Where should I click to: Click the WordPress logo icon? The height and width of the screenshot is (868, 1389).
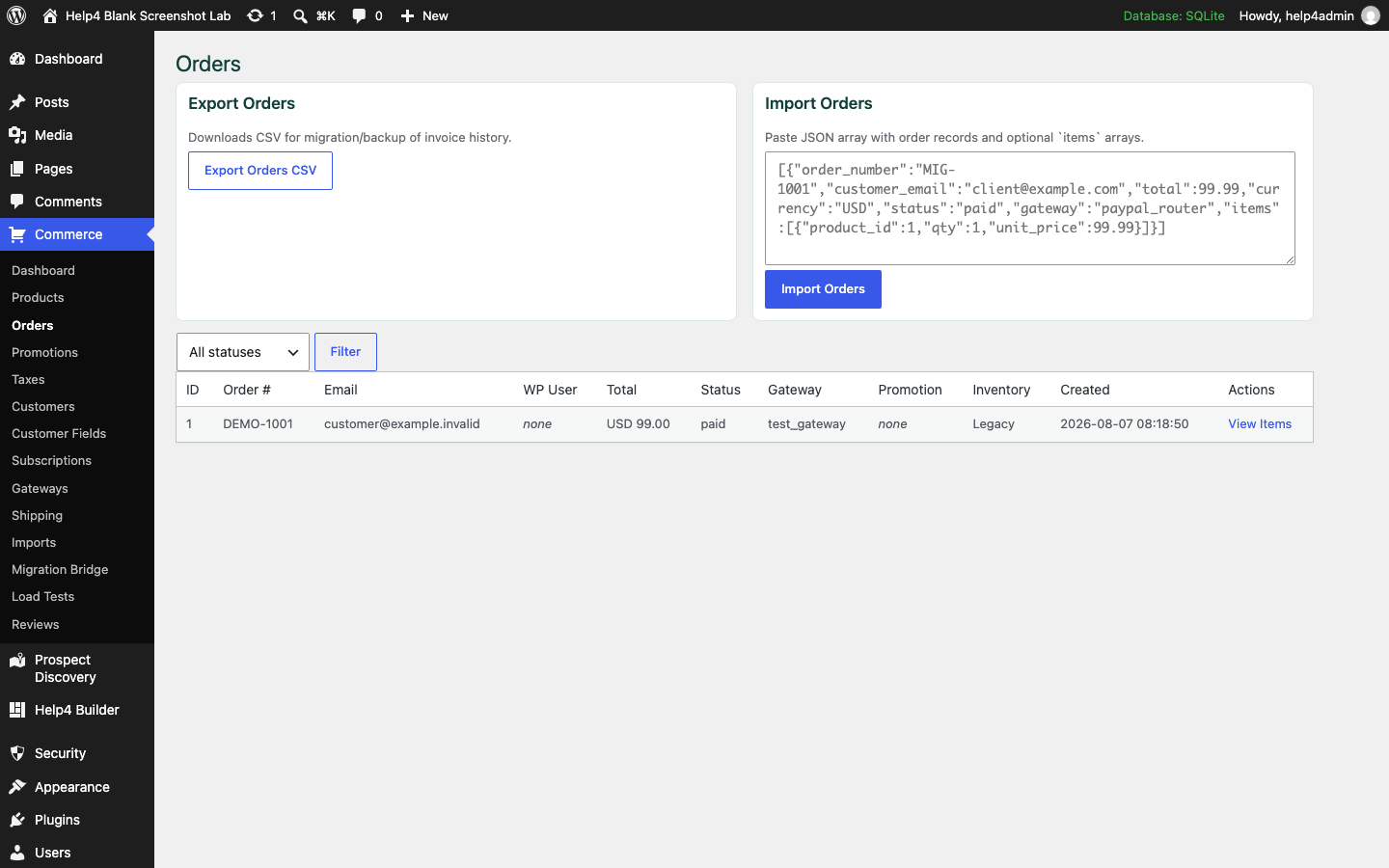point(16,15)
